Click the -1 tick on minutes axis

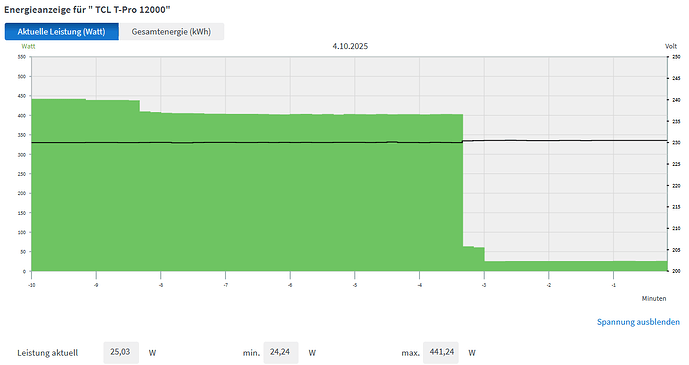click(614, 285)
